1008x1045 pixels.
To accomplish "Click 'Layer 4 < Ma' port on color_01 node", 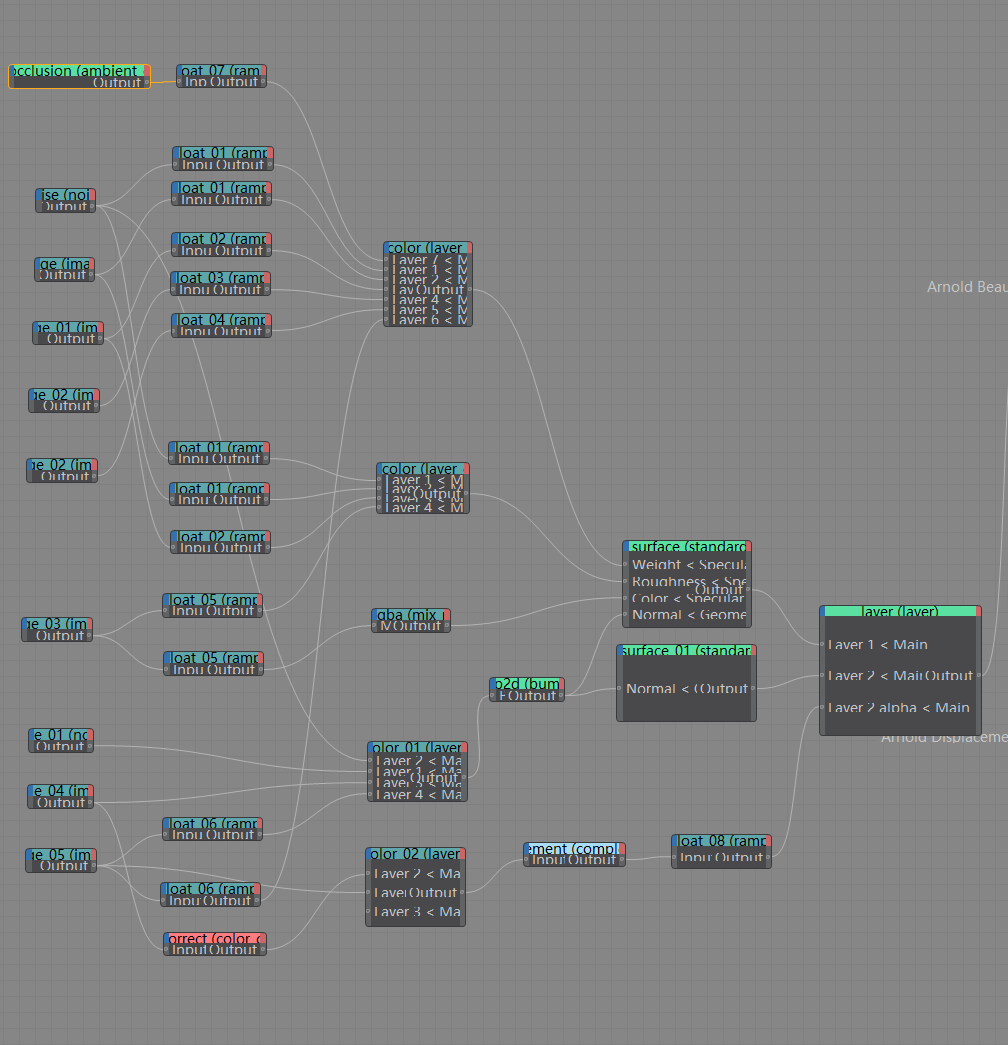I will (x=370, y=794).
